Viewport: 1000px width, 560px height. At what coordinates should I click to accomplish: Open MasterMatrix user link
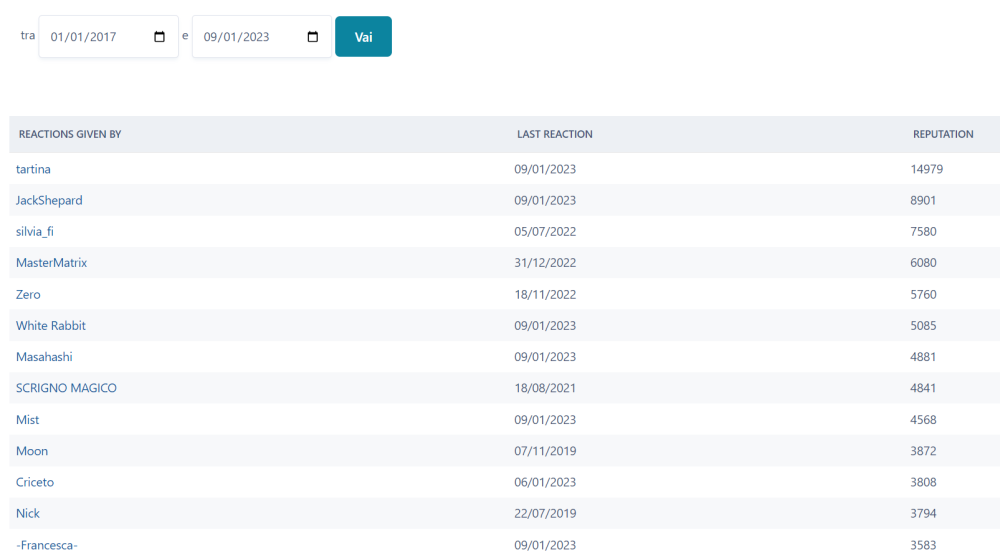pyautogui.click(x=51, y=263)
